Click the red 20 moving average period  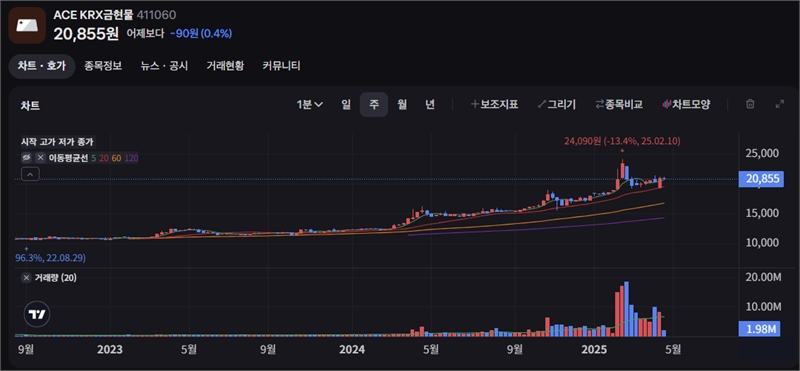[104, 158]
